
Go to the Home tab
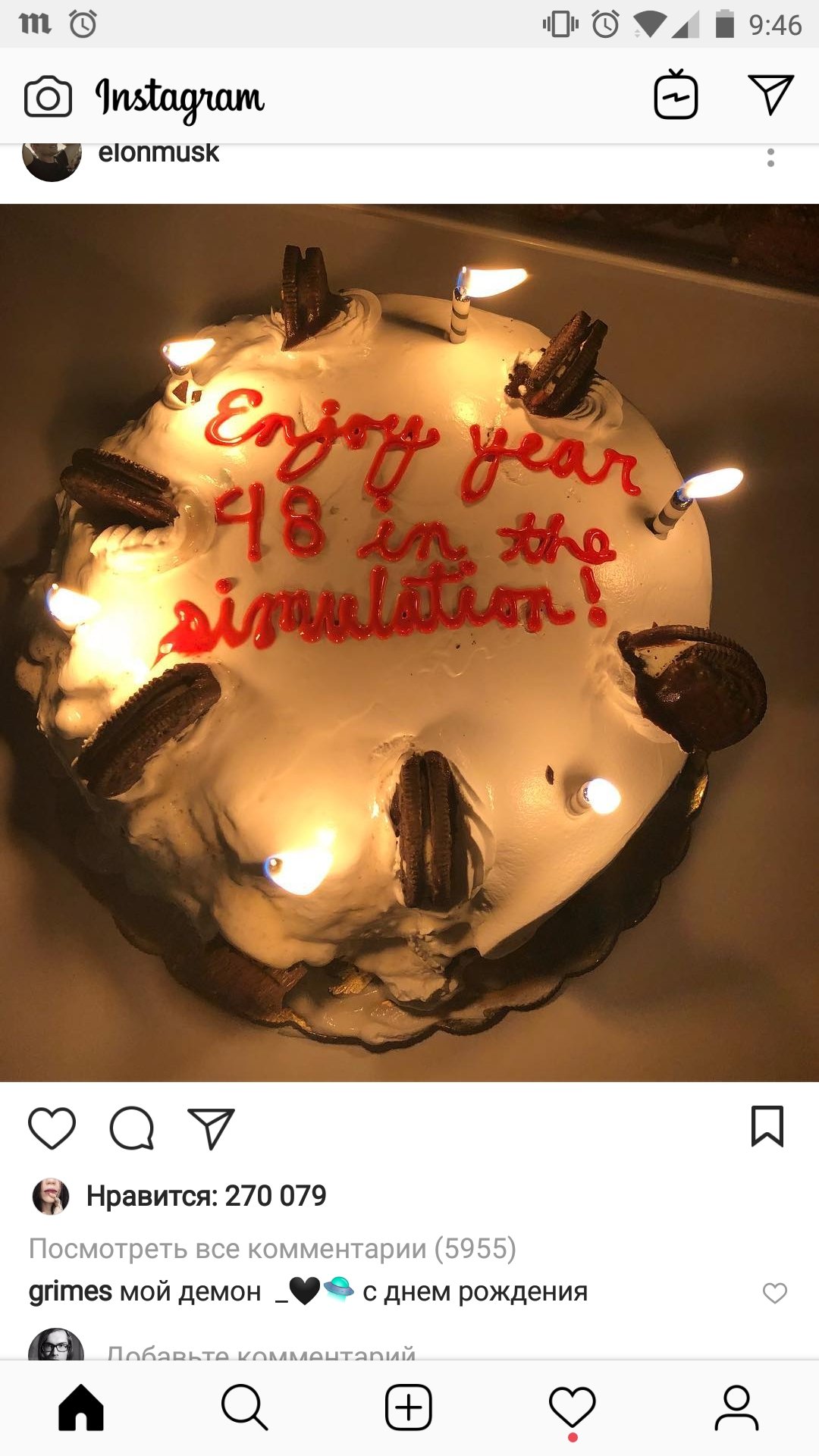[x=81, y=1407]
